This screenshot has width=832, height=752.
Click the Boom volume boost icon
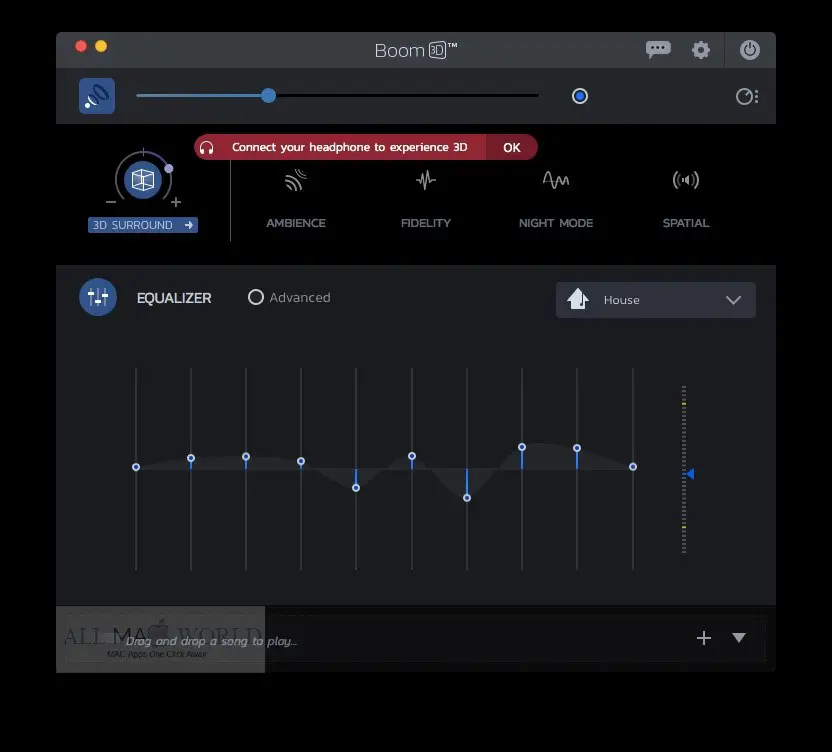97,96
